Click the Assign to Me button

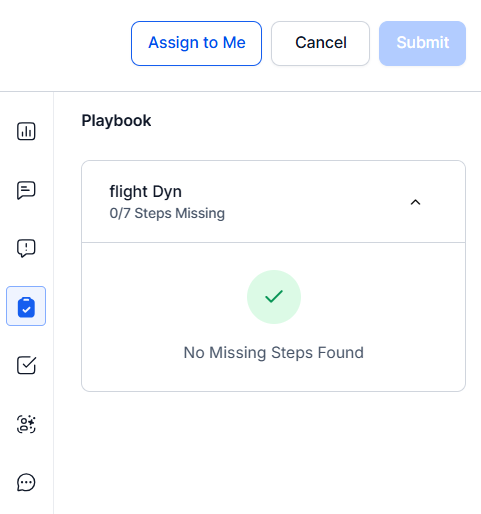click(x=196, y=43)
